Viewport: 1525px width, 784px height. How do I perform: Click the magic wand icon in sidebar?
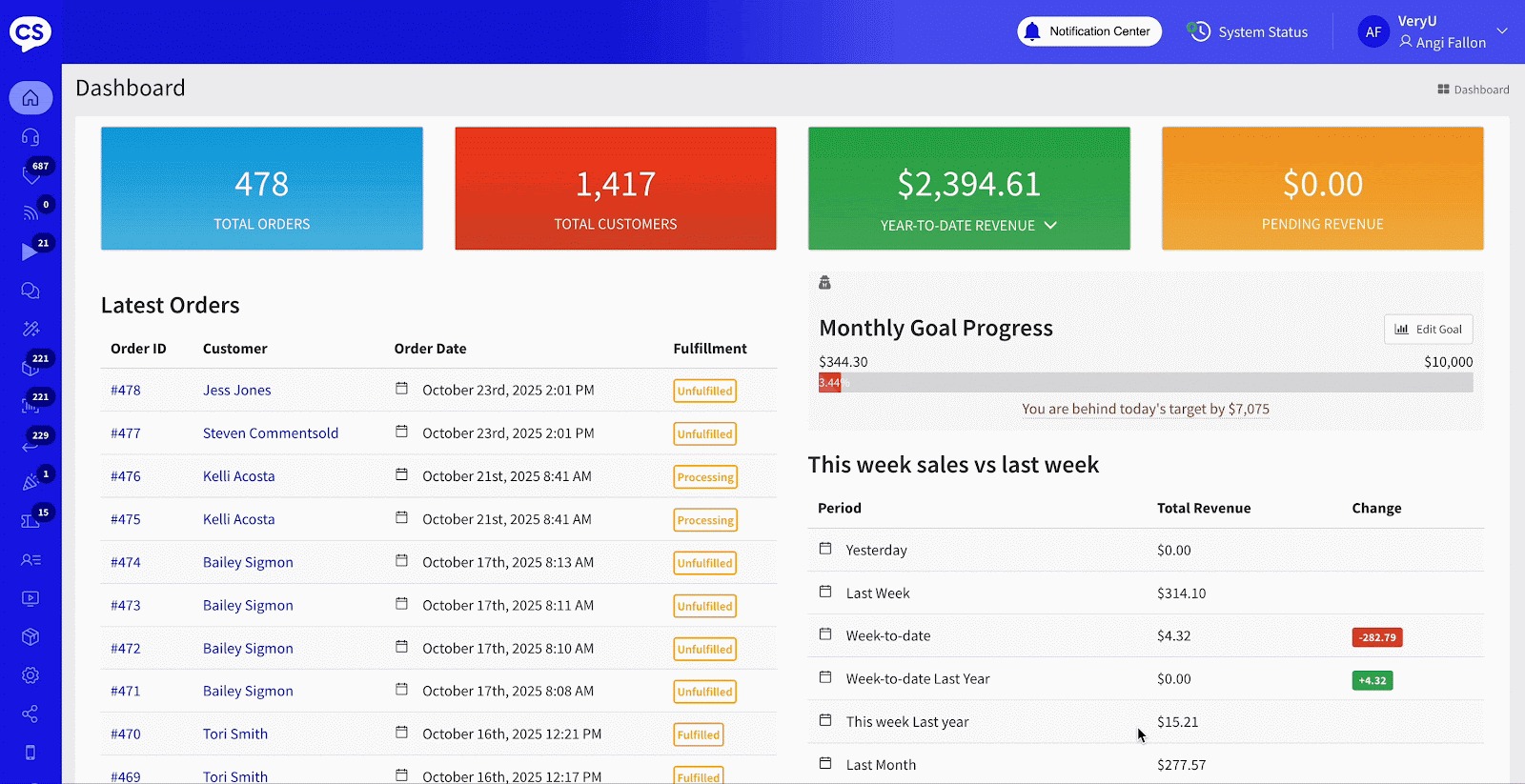[x=30, y=329]
